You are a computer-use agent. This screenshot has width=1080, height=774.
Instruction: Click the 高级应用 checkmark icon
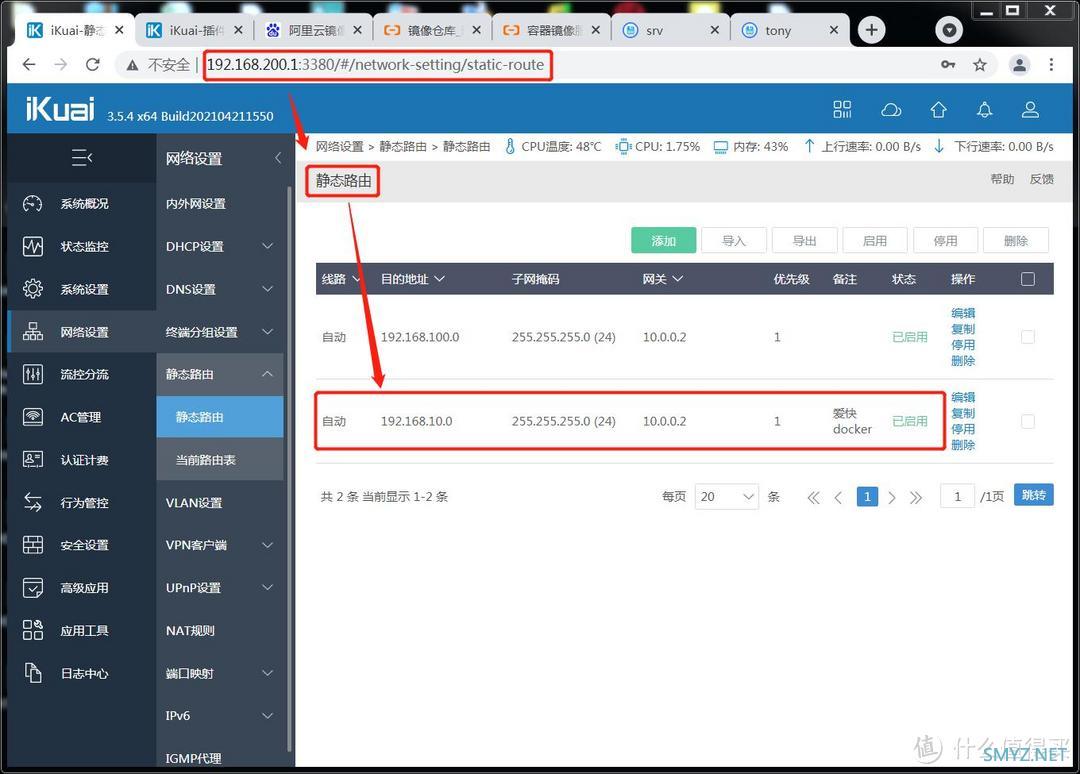33,587
